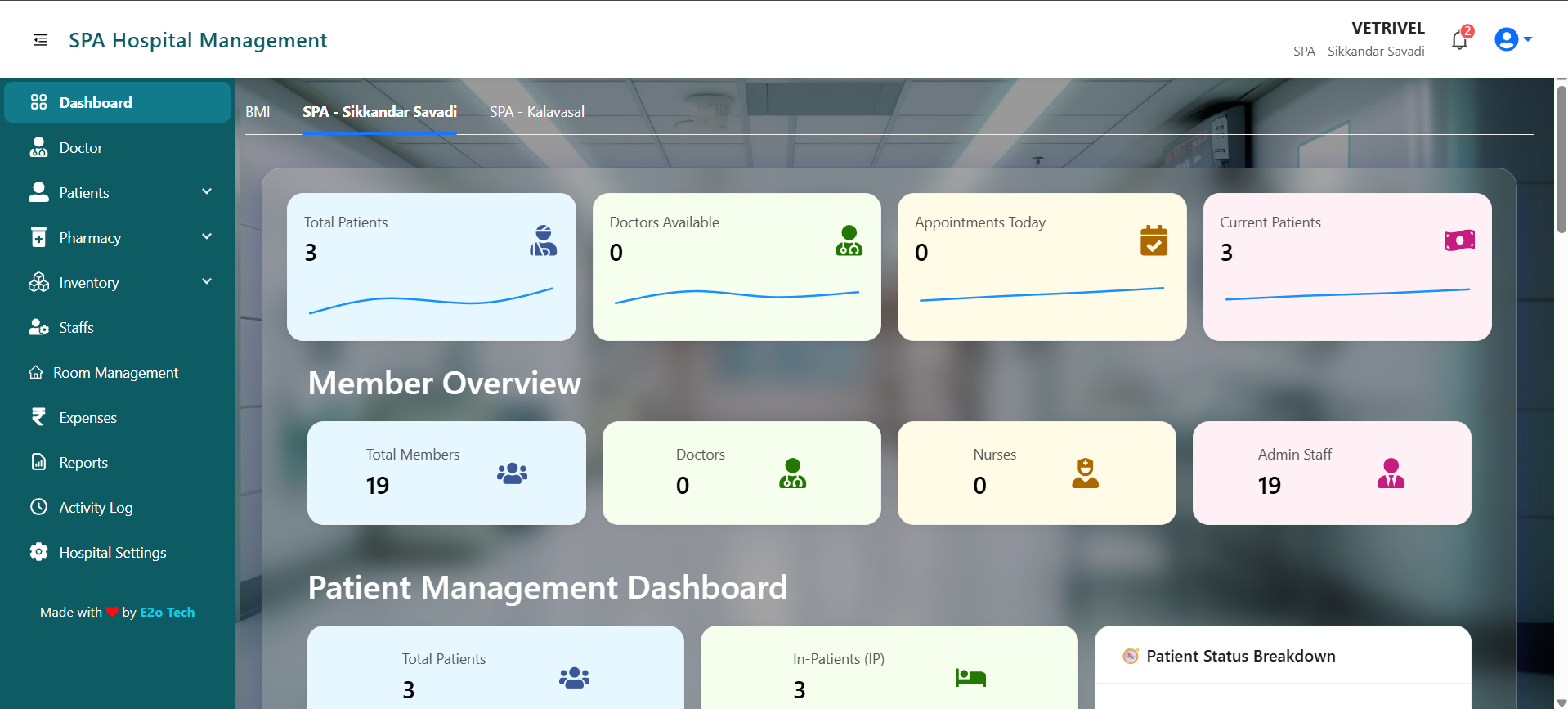
Task: Open the Reports page icon
Action: [x=38, y=463]
